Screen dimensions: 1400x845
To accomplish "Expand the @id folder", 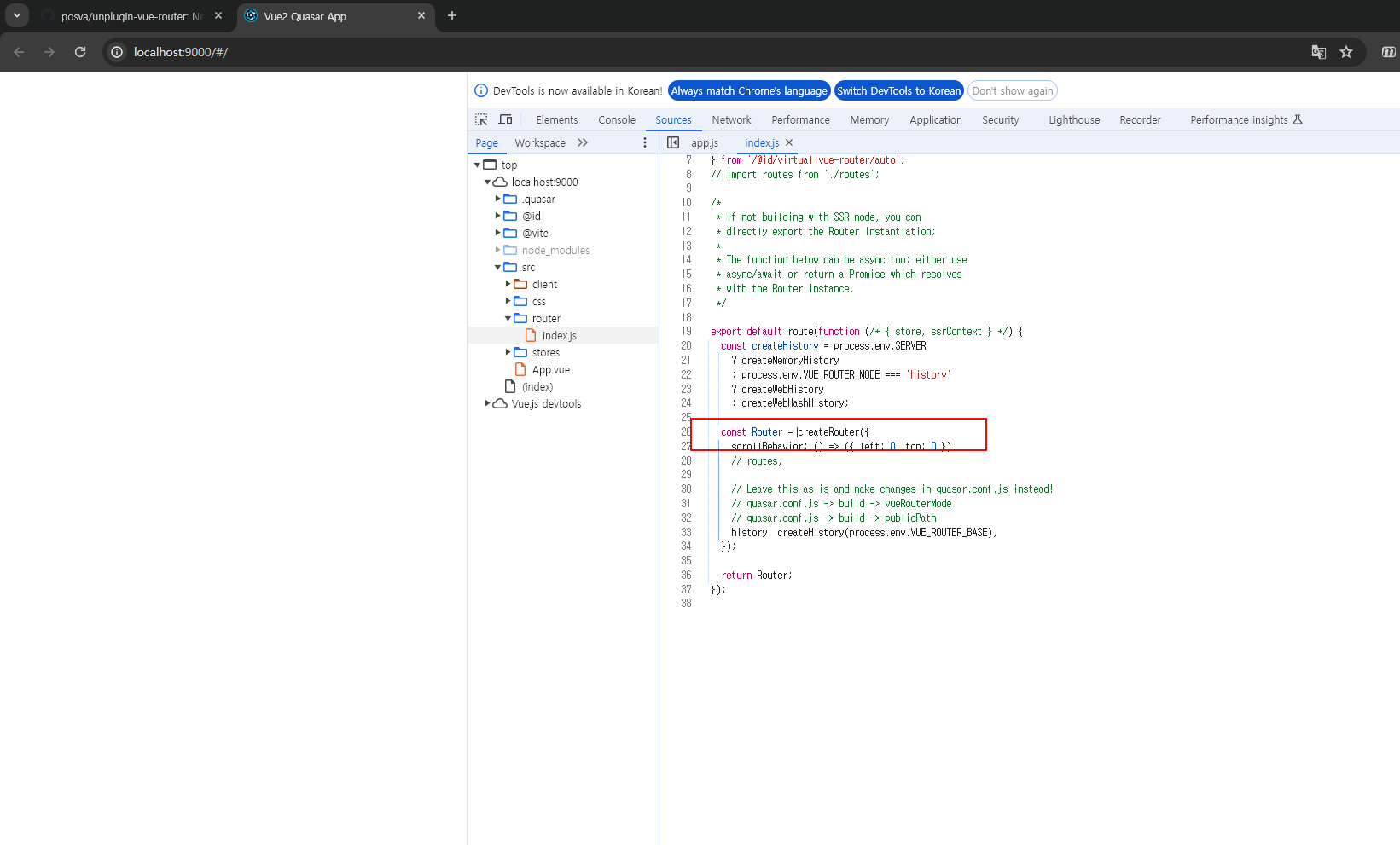I will point(497,216).
